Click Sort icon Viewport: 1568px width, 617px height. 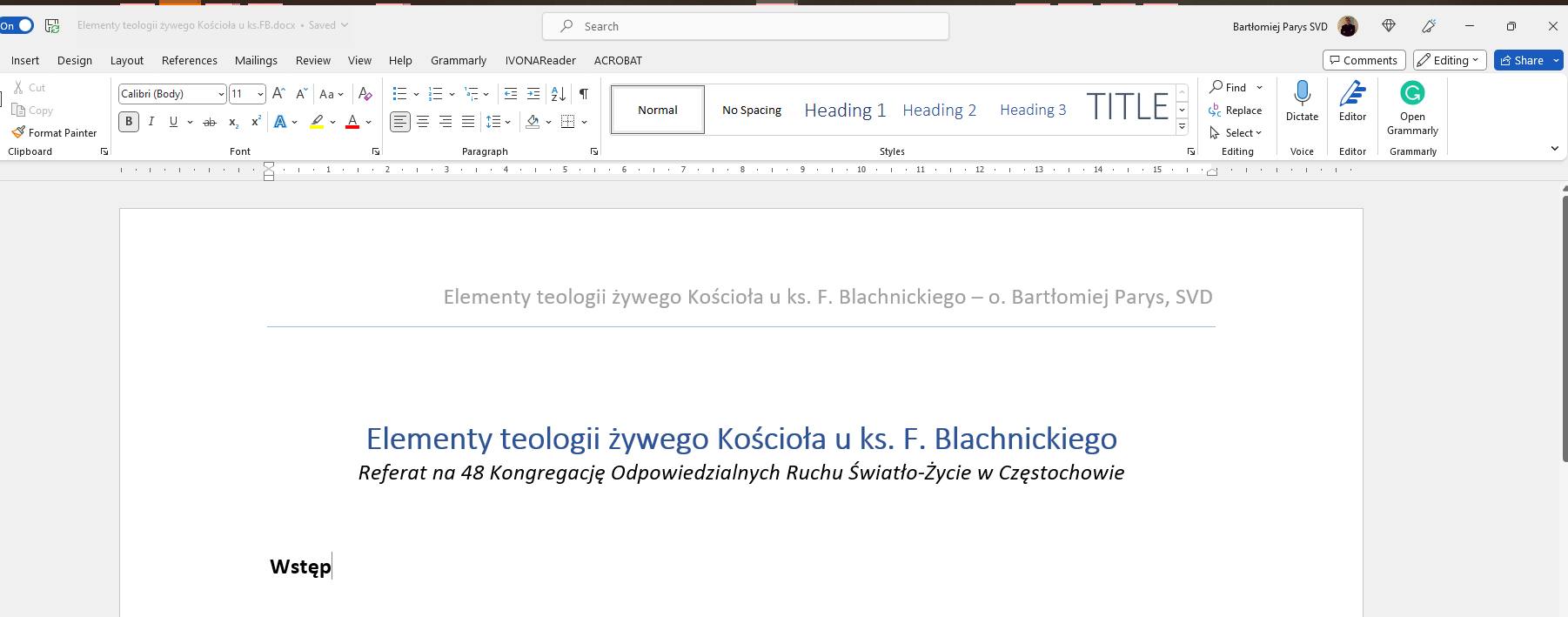tap(559, 94)
